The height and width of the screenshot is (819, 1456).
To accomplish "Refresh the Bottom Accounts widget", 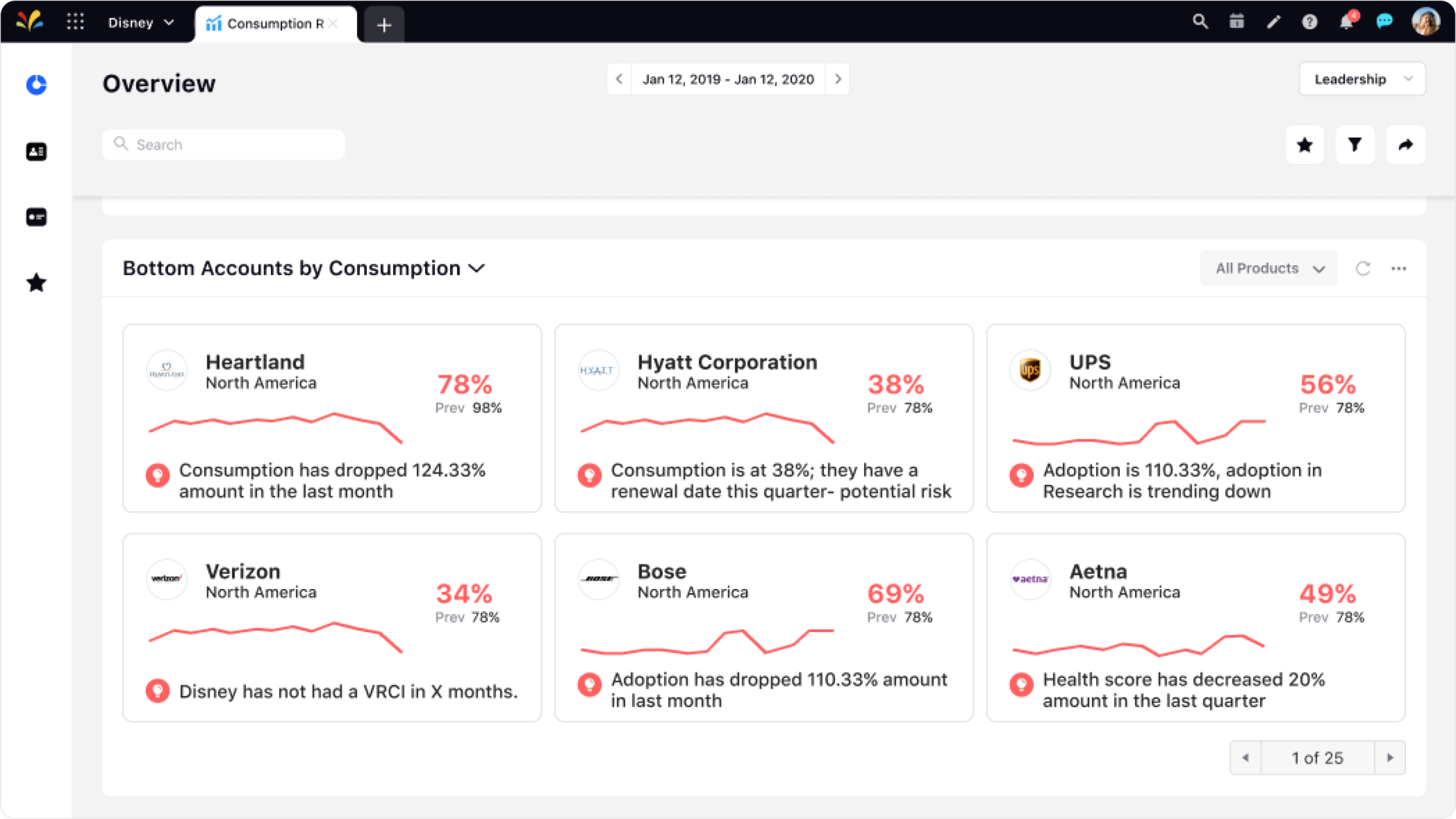I will click(x=1363, y=269).
